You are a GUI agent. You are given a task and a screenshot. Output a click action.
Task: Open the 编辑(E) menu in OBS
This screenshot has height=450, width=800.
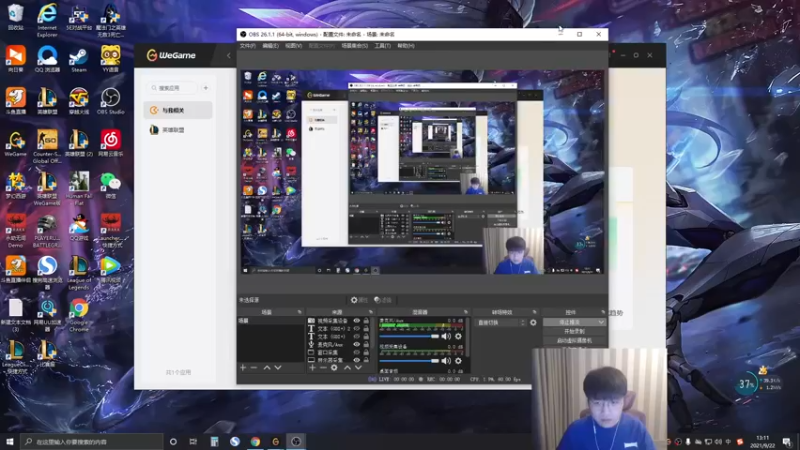point(270,46)
